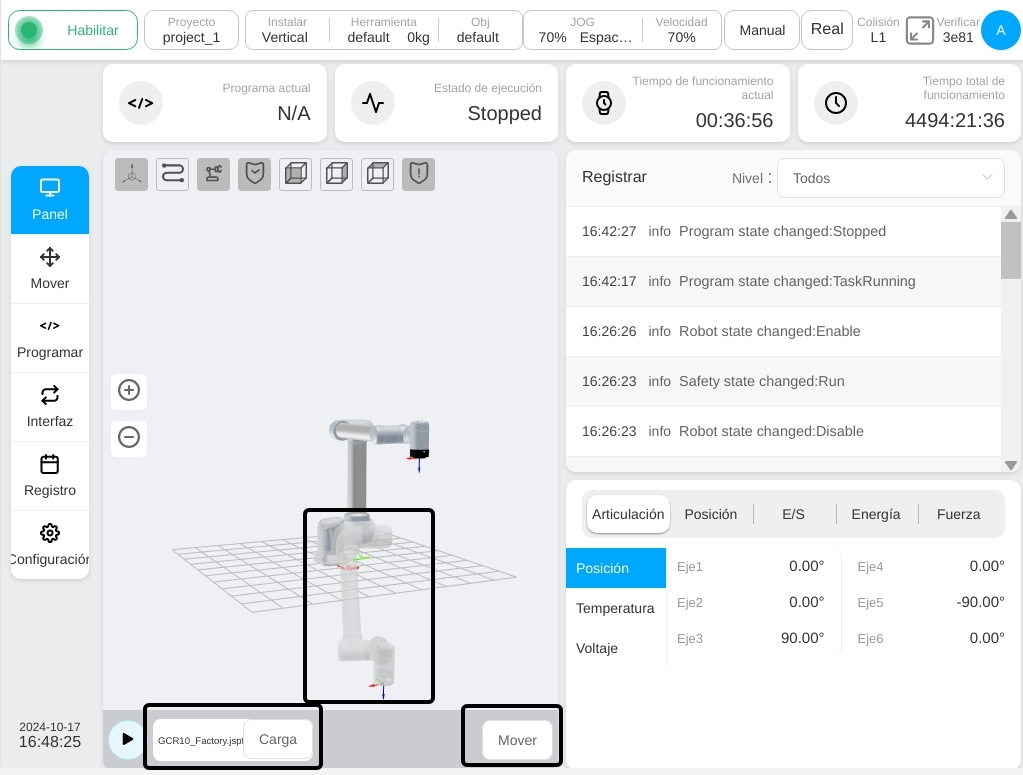Click log entry 'Program state changed:Stopped'
This screenshot has height=775, width=1023.
point(783,232)
